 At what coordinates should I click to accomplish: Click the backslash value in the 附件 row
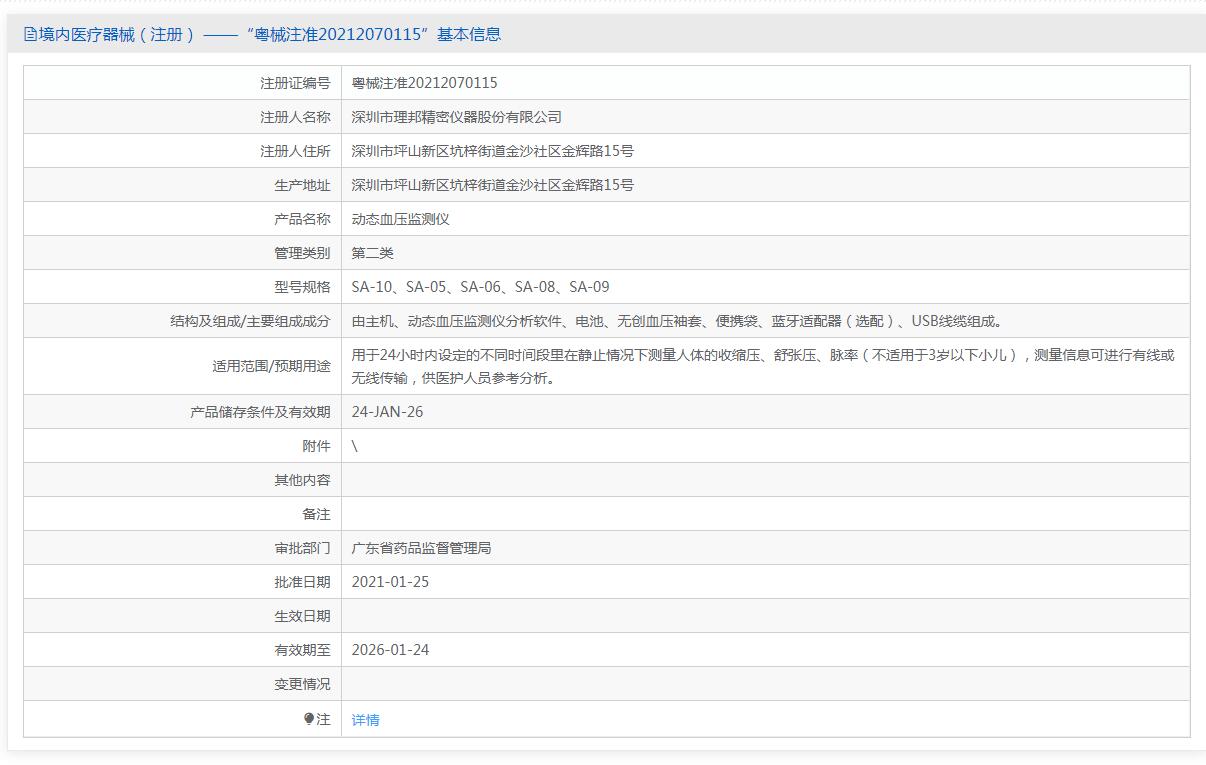(x=355, y=446)
